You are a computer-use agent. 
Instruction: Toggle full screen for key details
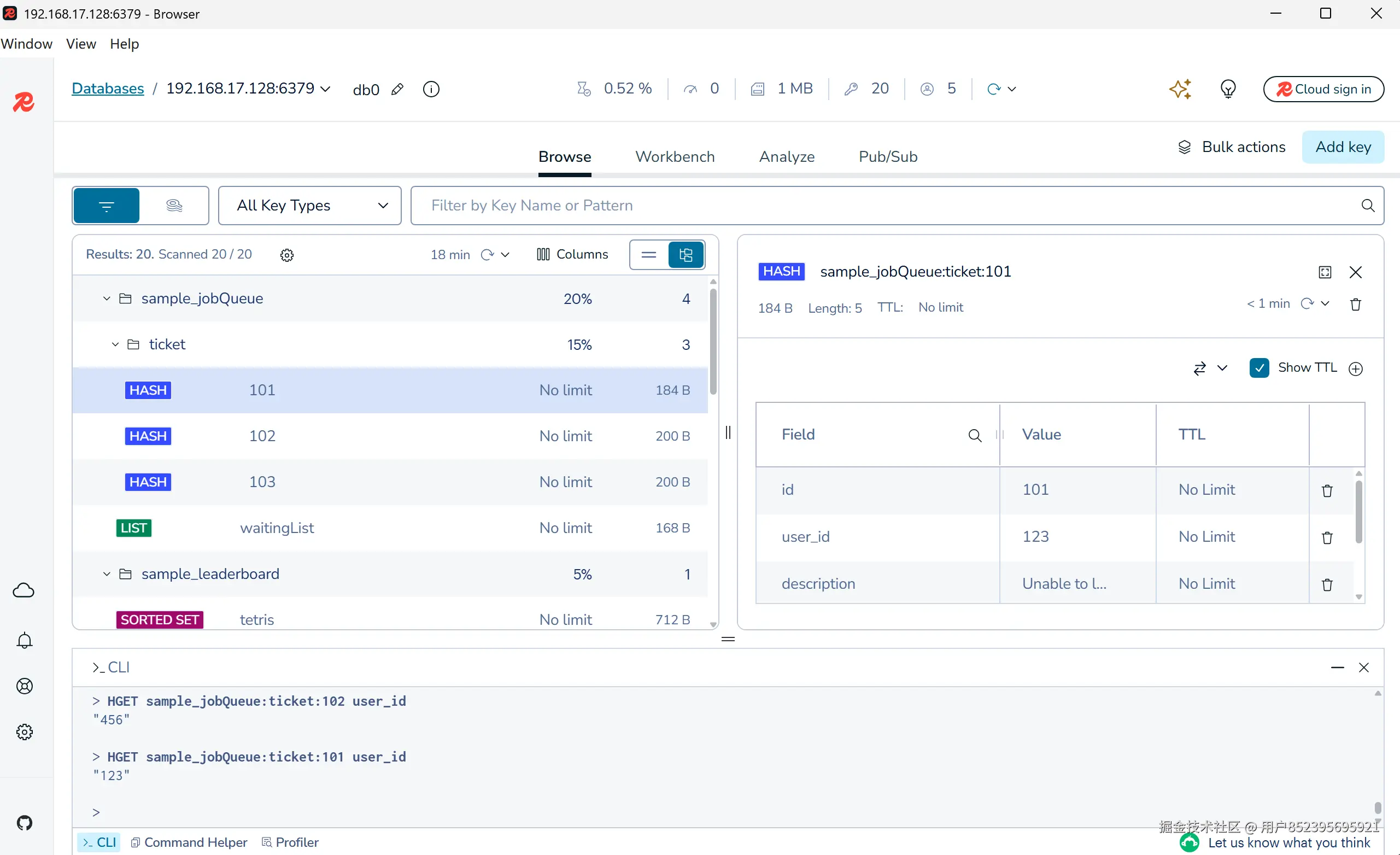tap(1325, 272)
